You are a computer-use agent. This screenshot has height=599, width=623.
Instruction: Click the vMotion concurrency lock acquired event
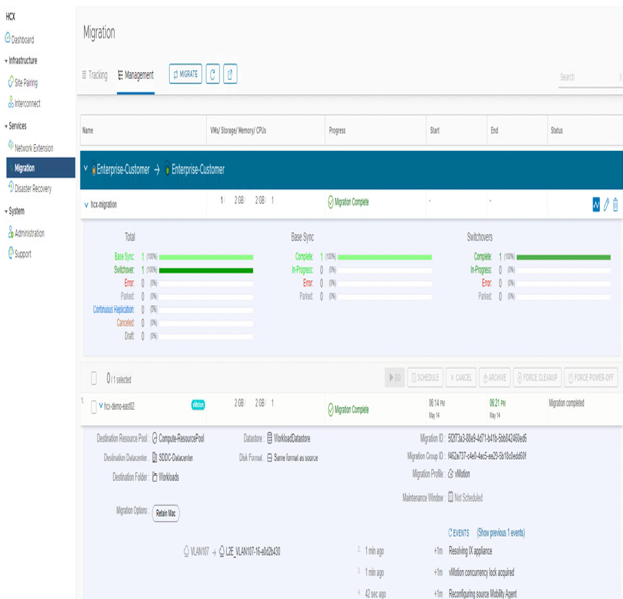(x=481, y=572)
